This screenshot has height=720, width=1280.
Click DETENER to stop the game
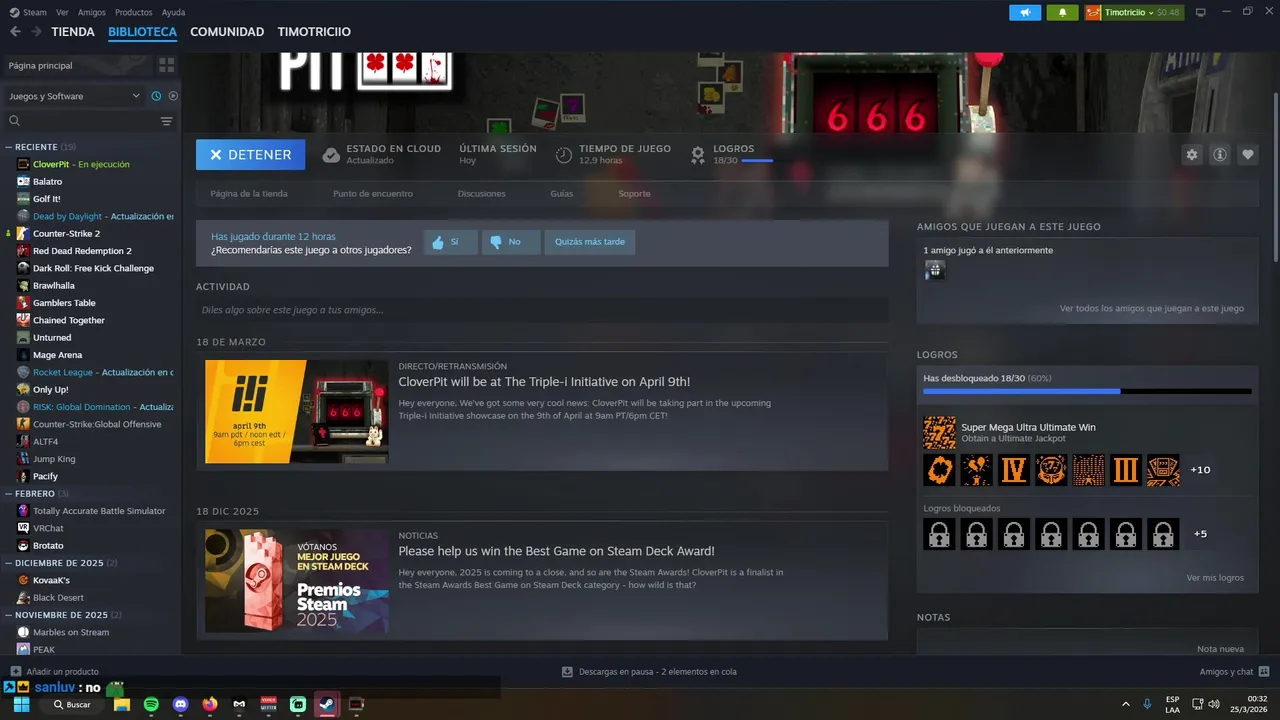click(x=250, y=155)
